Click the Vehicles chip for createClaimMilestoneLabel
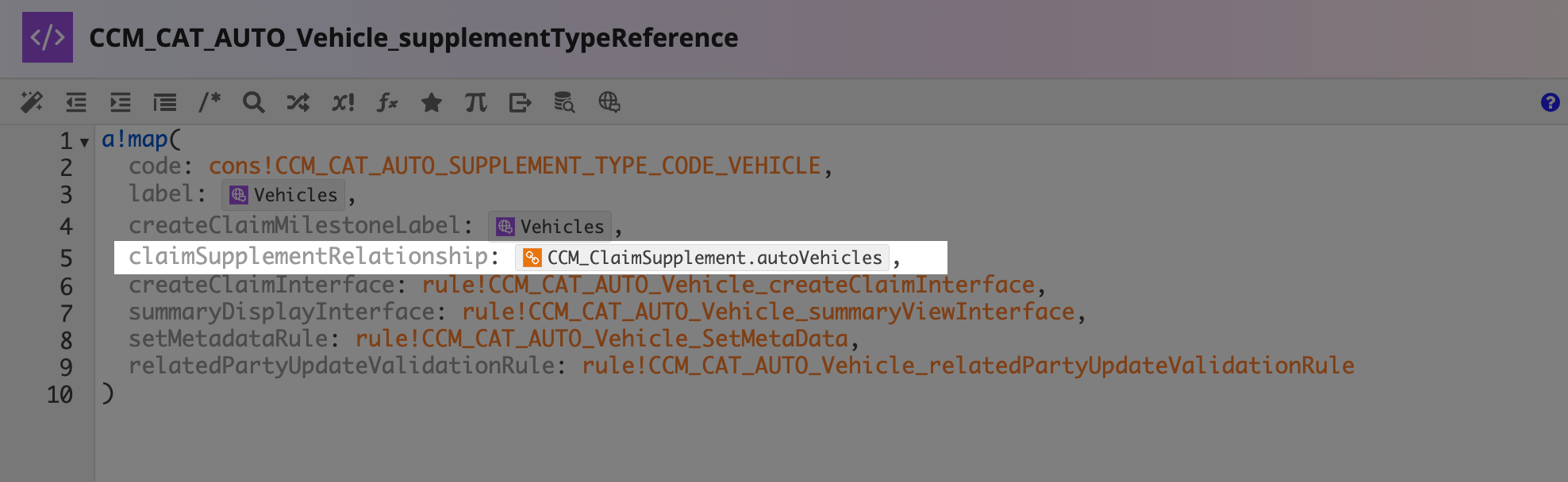This screenshot has width=1568, height=482. click(x=550, y=227)
